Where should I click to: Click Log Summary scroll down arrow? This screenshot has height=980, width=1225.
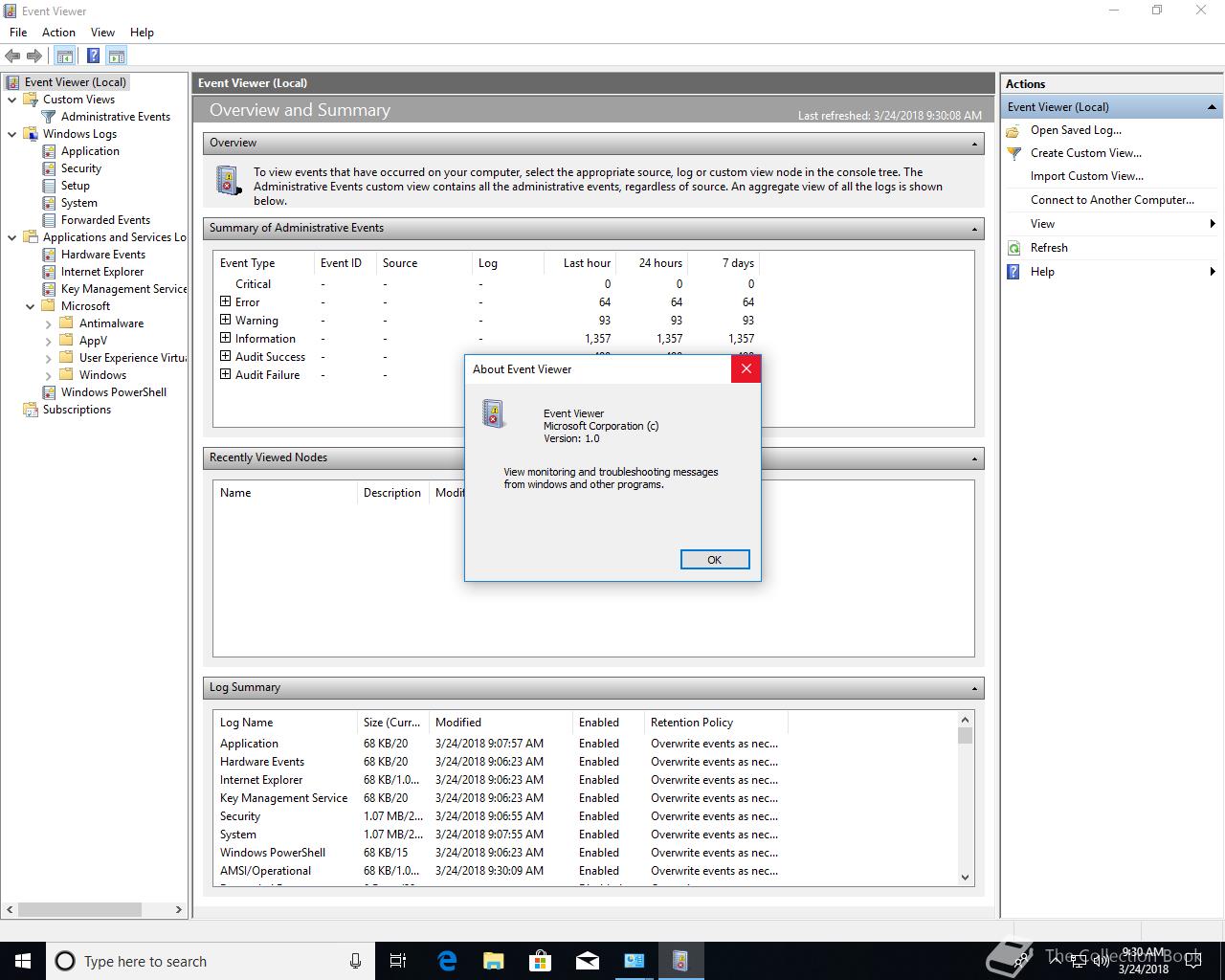(965, 878)
